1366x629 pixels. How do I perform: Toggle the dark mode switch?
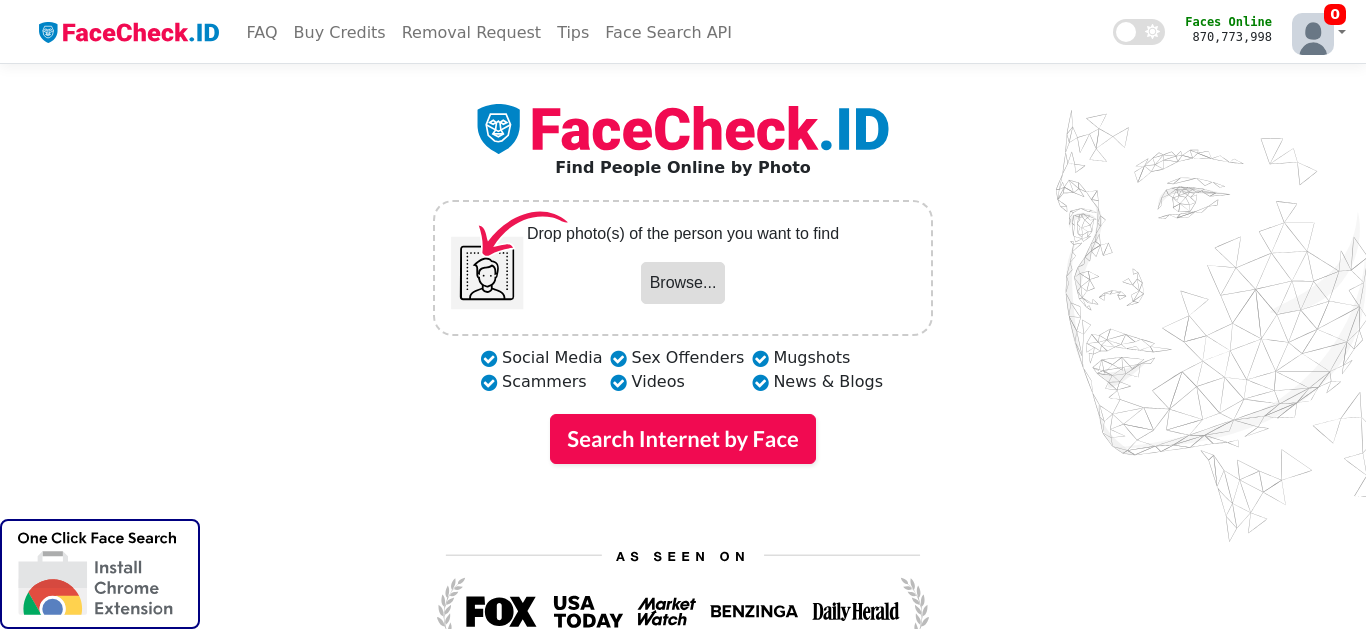(x=1139, y=32)
